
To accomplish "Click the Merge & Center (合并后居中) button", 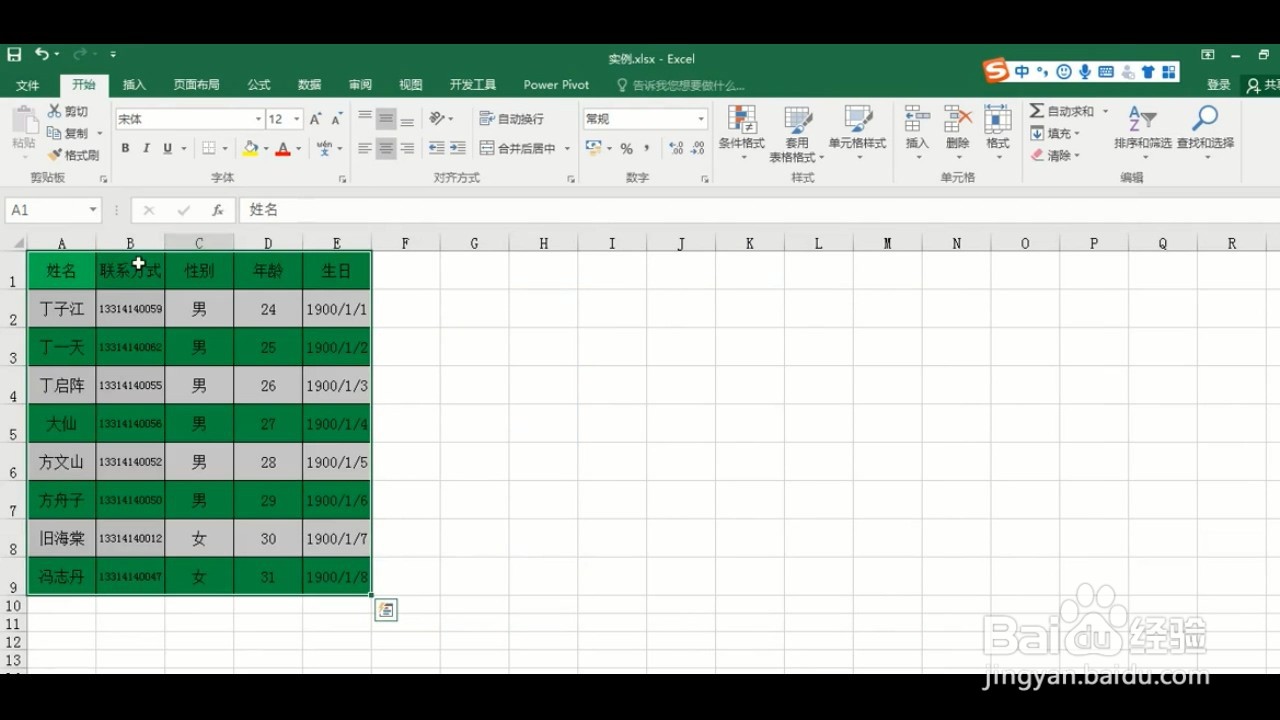I will point(517,148).
